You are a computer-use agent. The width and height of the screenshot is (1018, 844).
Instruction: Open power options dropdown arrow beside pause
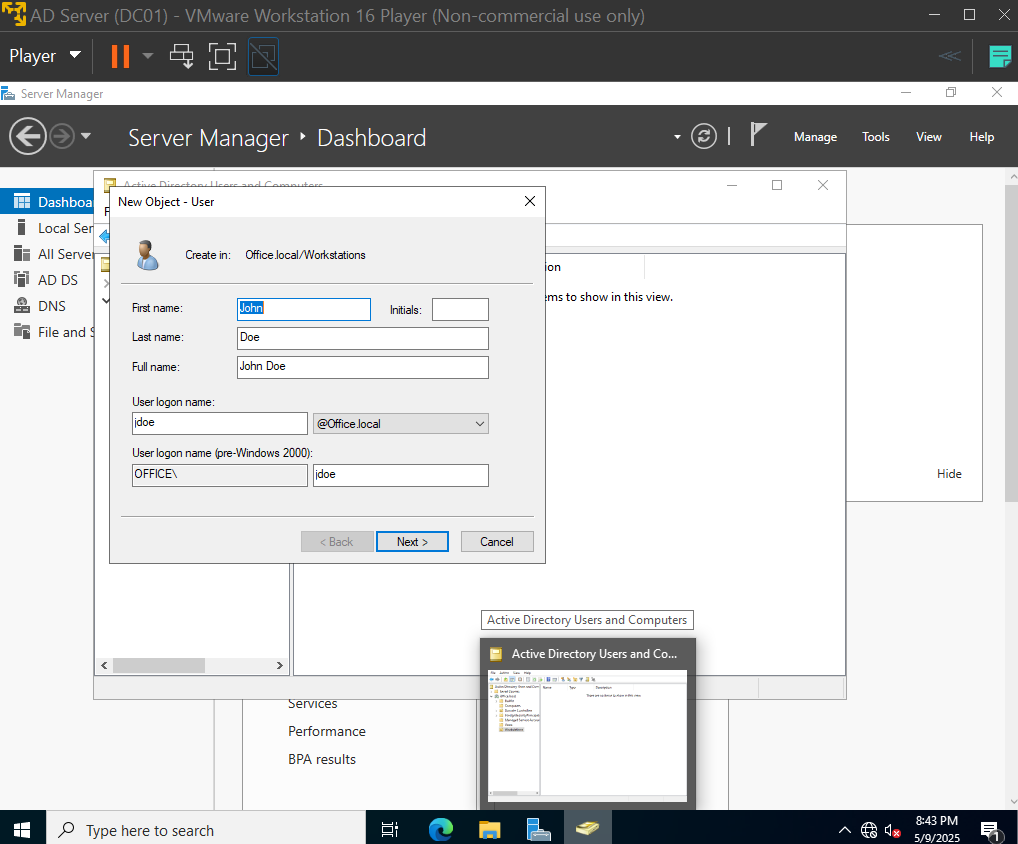pyautogui.click(x=148, y=56)
